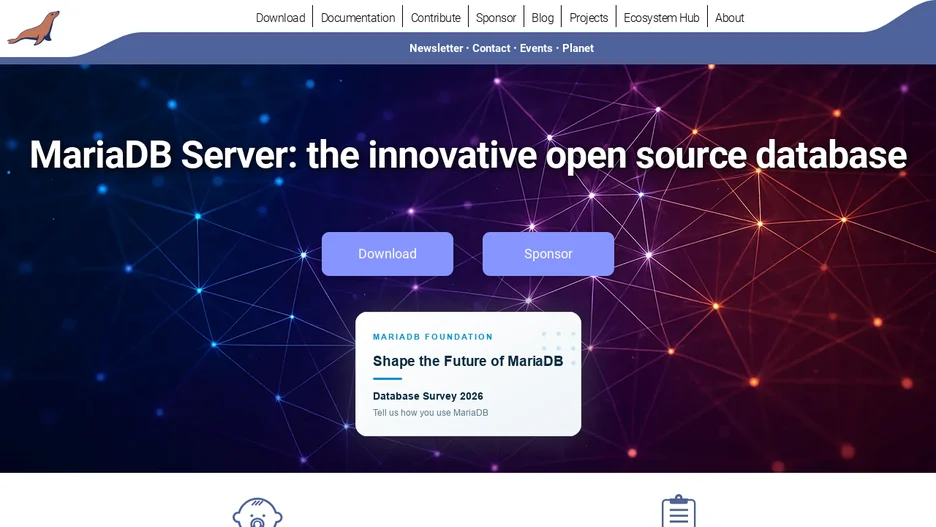Open the Shape the Future of MariaDB card
The image size is (936, 527).
(468, 374)
